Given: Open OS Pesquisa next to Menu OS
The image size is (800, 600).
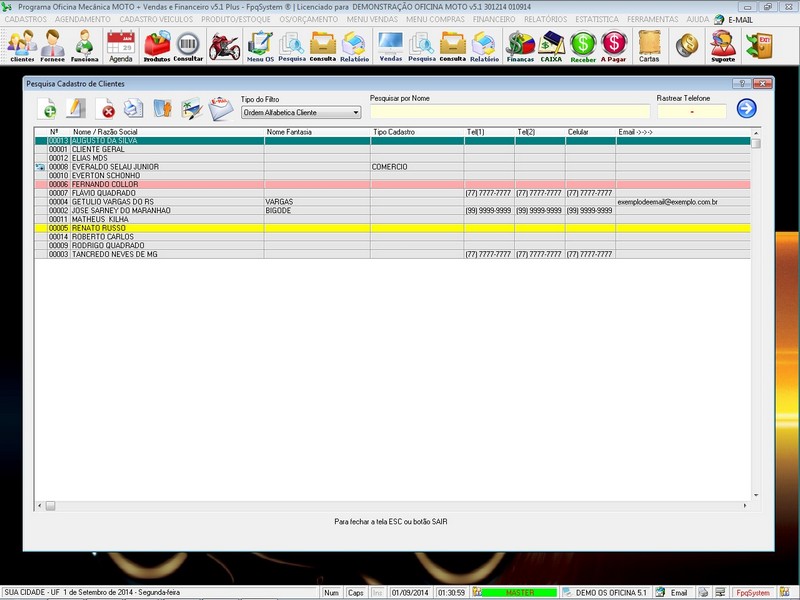Looking at the screenshot, I should click(x=292, y=46).
